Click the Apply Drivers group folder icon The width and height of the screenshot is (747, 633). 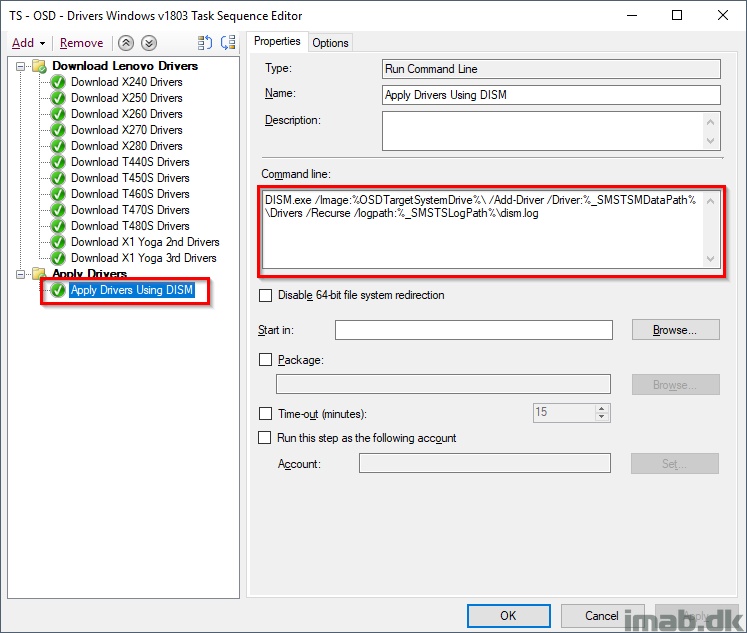[x=39, y=273]
